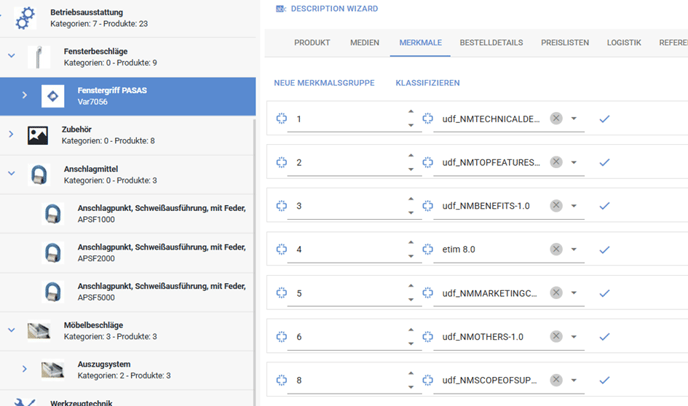Click the checkmark for udf_NMOTHERS-1.0 row
The height and width of the screenshot is (406, 688).
(604, 336)
